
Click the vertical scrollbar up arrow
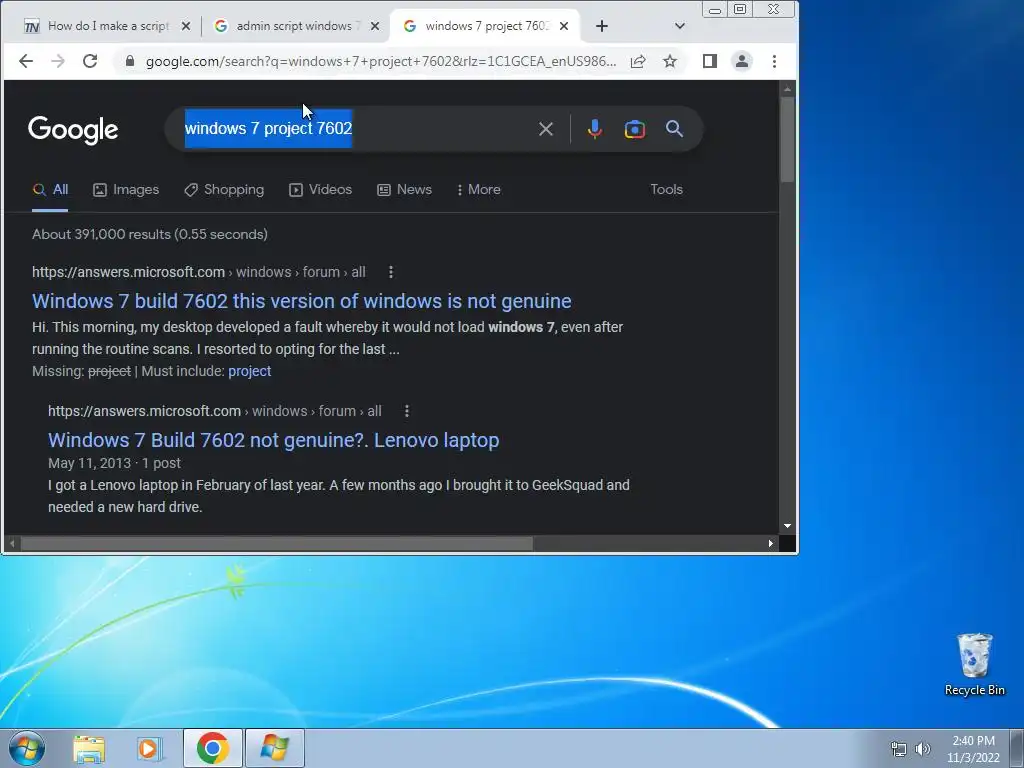[x=787, y=88]
